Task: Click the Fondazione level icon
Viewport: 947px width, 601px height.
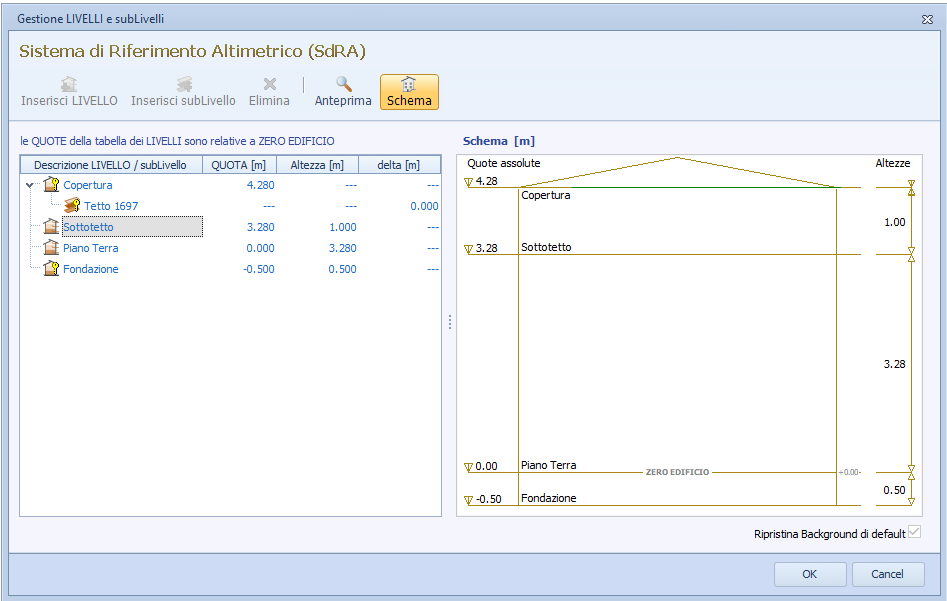Action: tap(51, 269)
